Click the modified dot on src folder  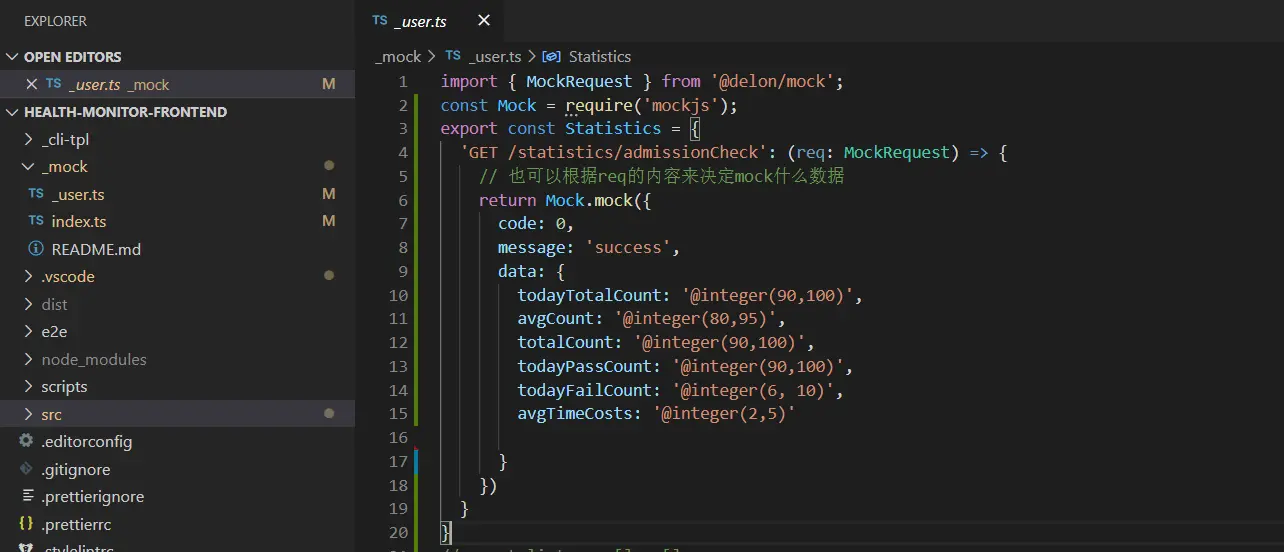coord(328,414)
